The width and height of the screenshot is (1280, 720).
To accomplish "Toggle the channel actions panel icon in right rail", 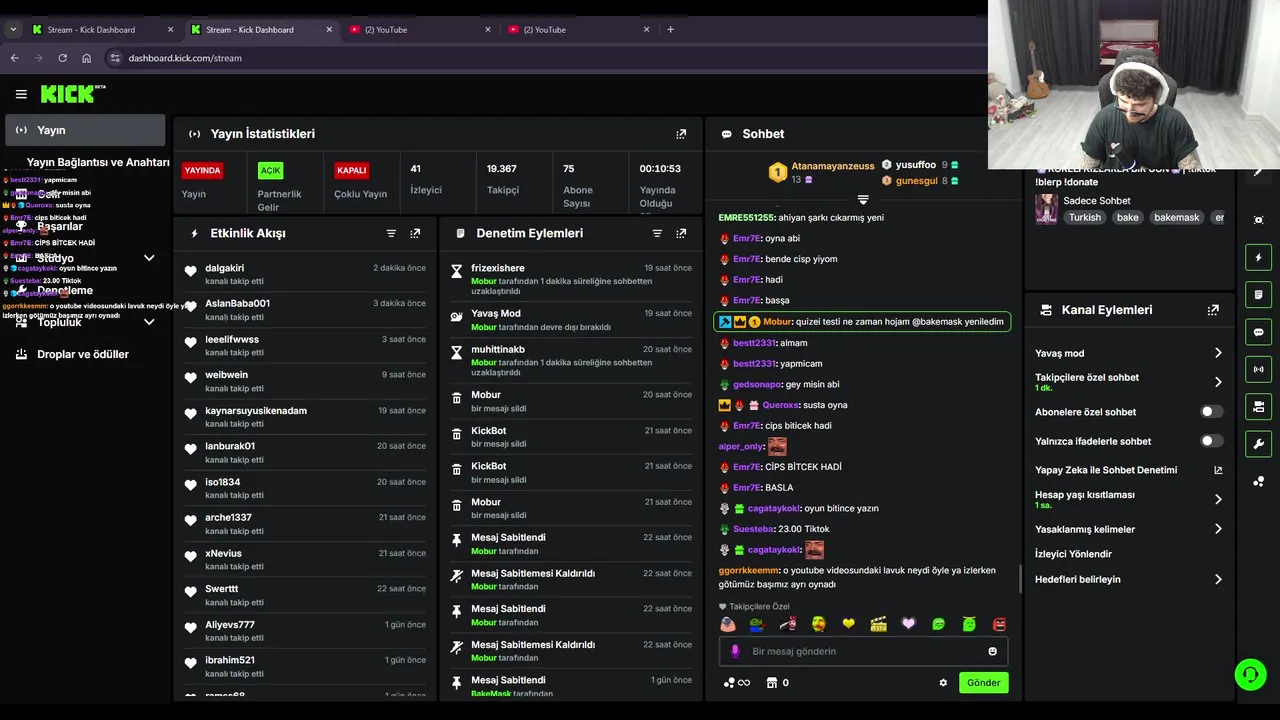I will point(1258,407).
